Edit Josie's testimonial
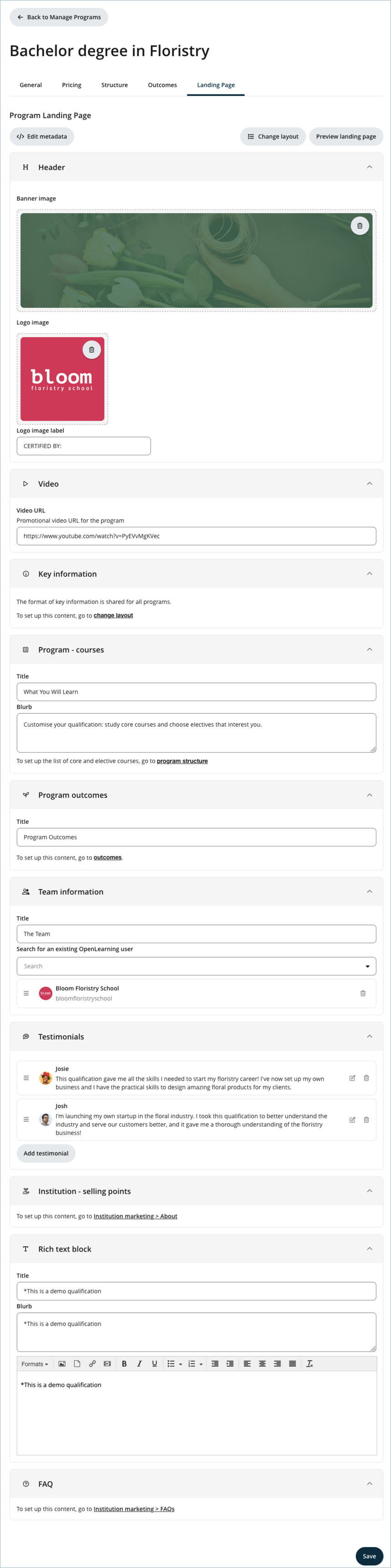This screenshot has height=1568, width=391. 352,1078
